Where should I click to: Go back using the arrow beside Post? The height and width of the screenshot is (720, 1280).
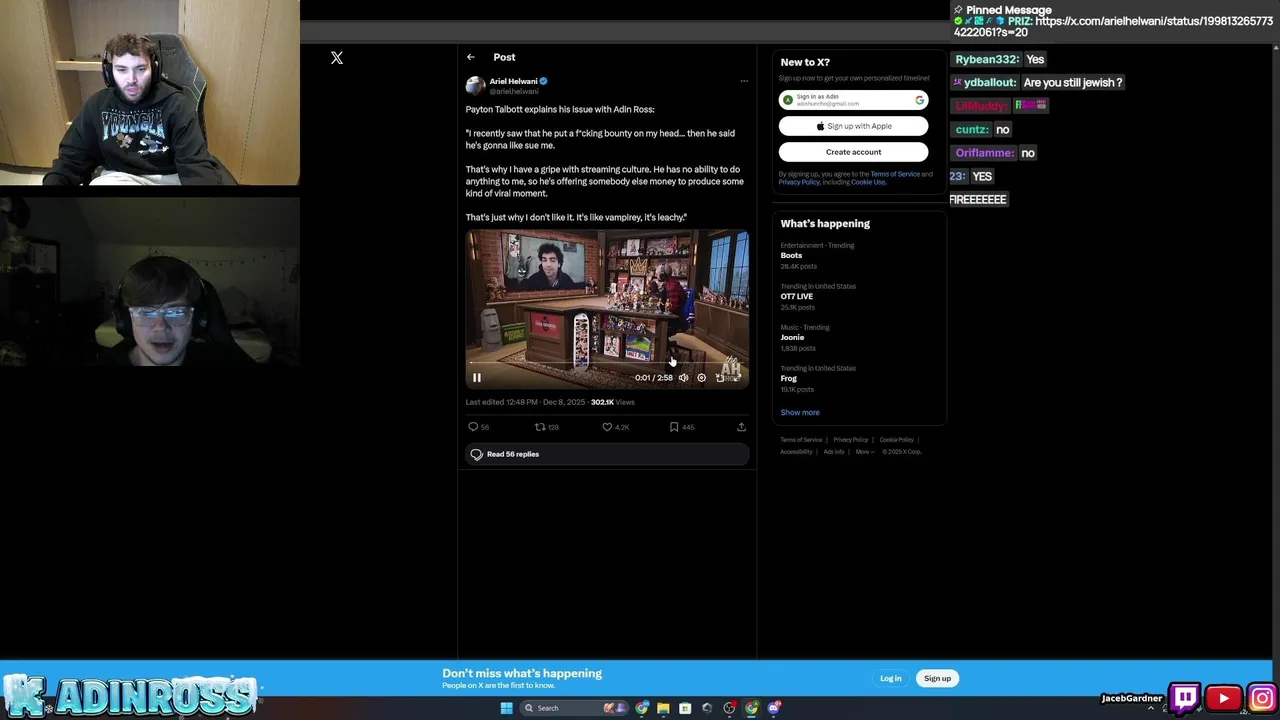tap(471, 57)
